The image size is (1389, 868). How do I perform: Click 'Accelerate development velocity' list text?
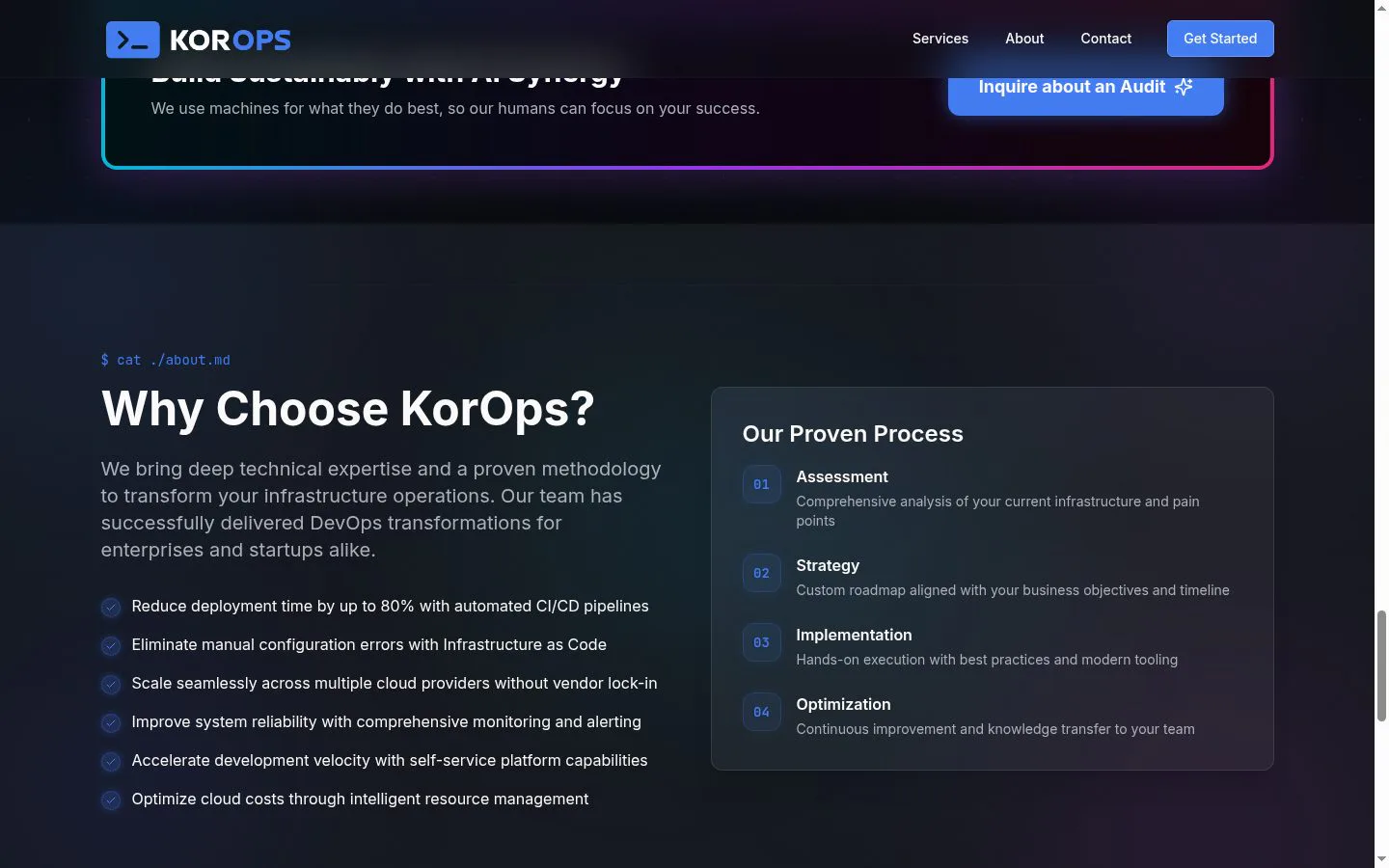390,760
